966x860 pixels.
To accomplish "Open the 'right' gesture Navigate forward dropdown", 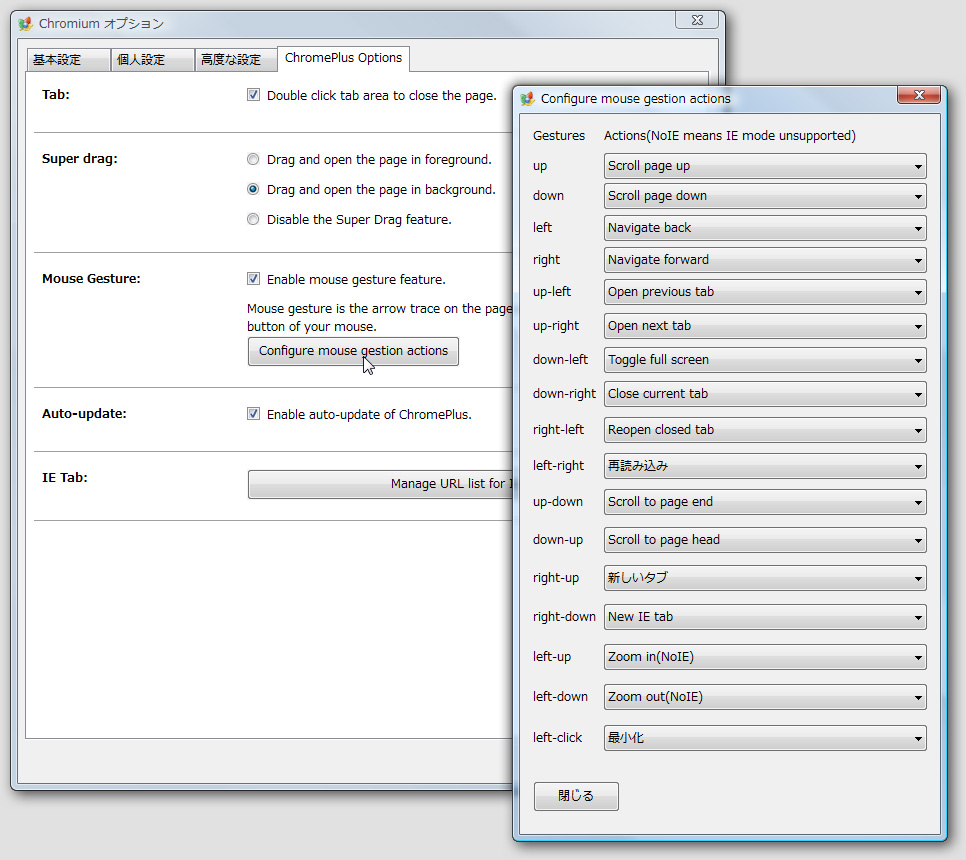I will point(765,260).
